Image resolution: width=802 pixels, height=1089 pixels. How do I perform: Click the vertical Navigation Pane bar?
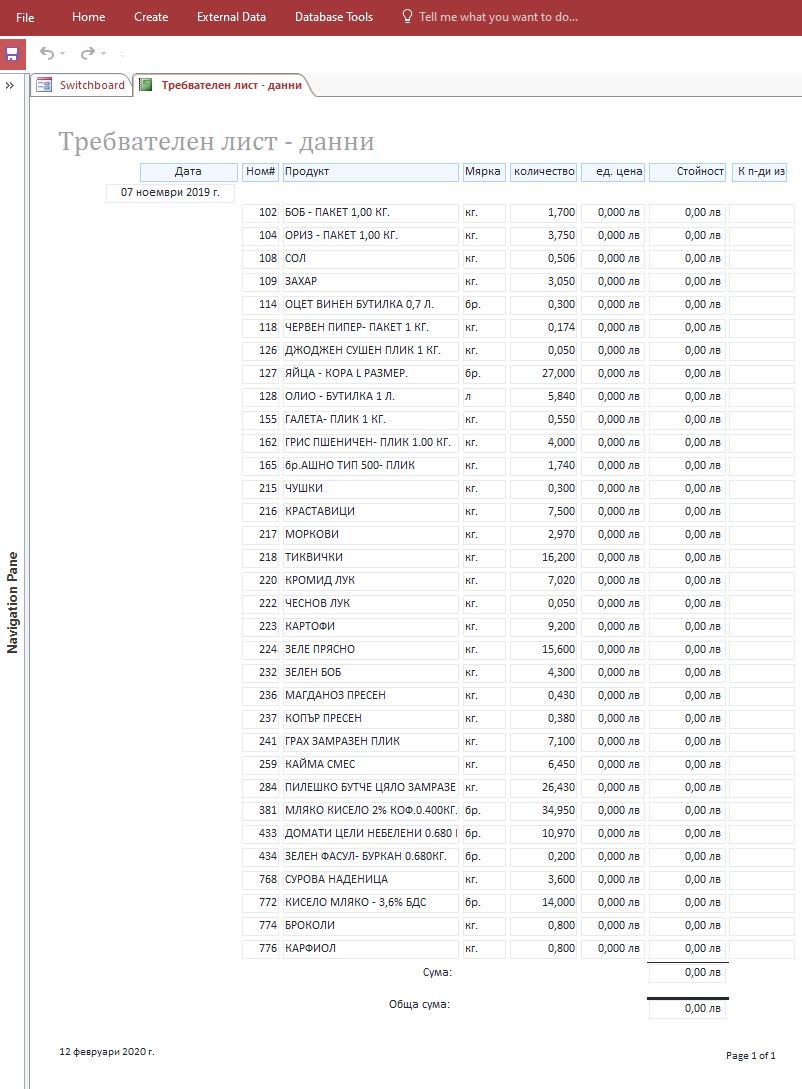tap(12, 602)
